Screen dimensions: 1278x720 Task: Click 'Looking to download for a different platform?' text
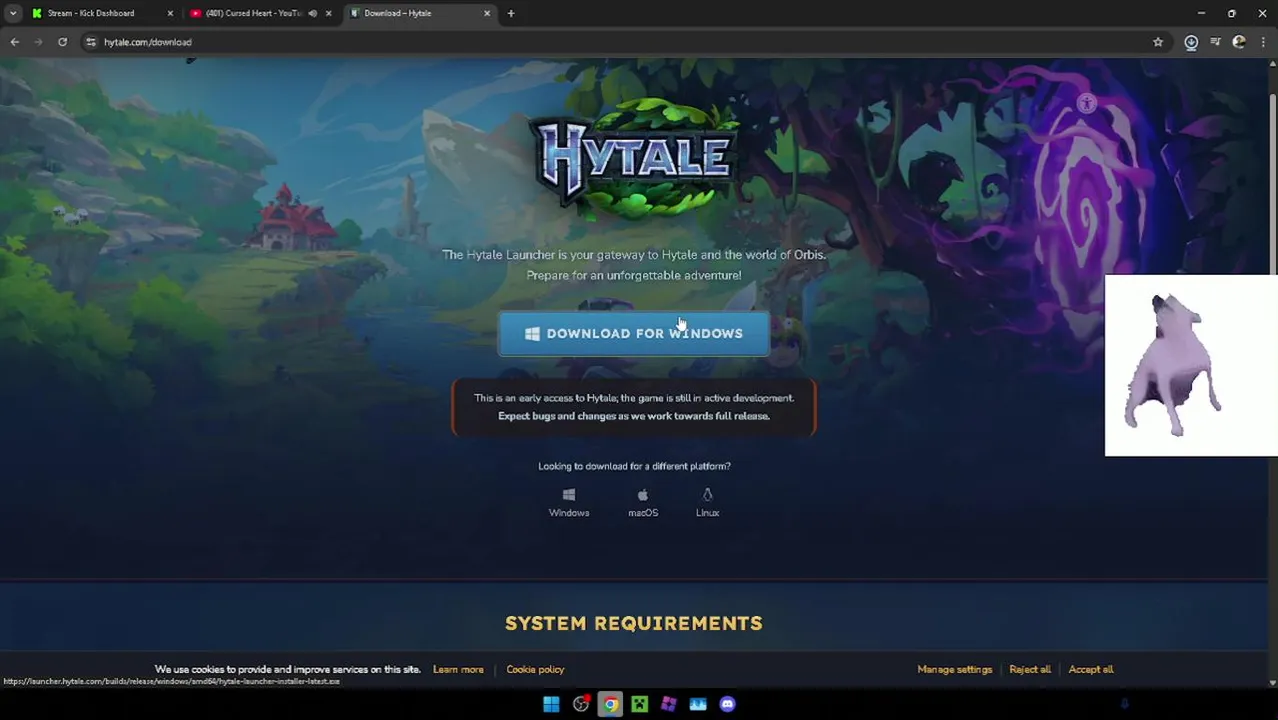click(634, 466)
